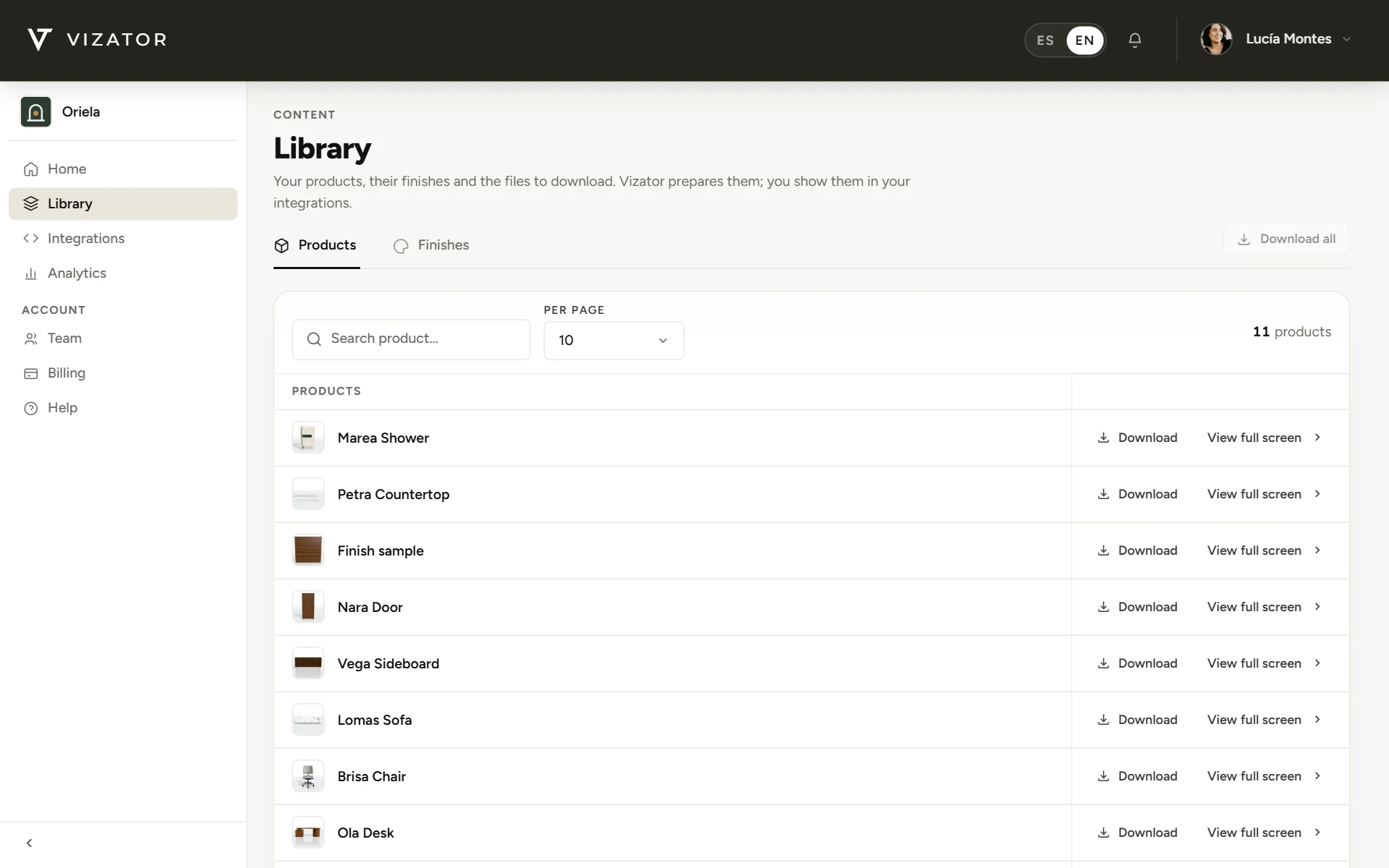Open Brisa Chair full screen chevron

(1317, 776)
